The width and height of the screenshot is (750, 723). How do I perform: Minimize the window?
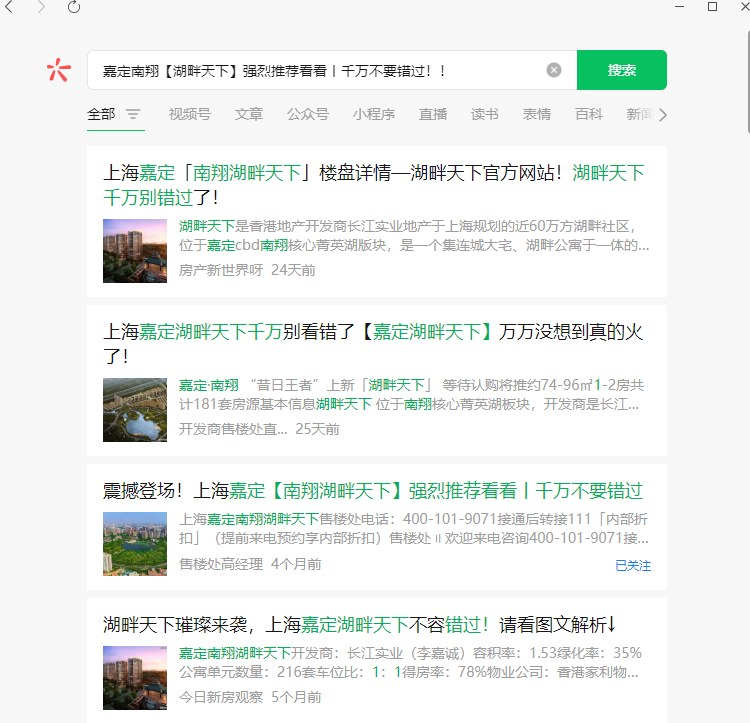pyautogui.click(x=680, y=7)
